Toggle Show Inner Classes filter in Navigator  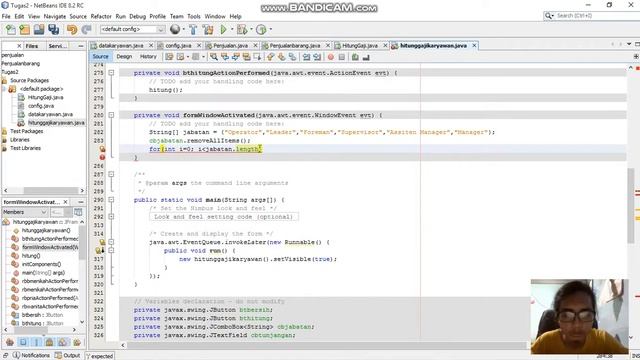pos(63,342)
